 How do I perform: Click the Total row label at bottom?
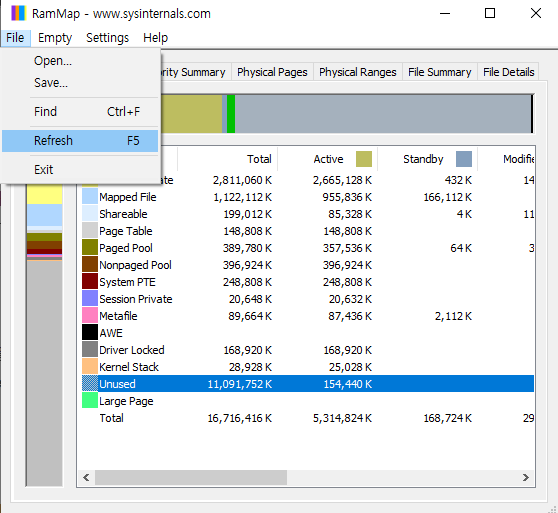(x=111, y=418)
